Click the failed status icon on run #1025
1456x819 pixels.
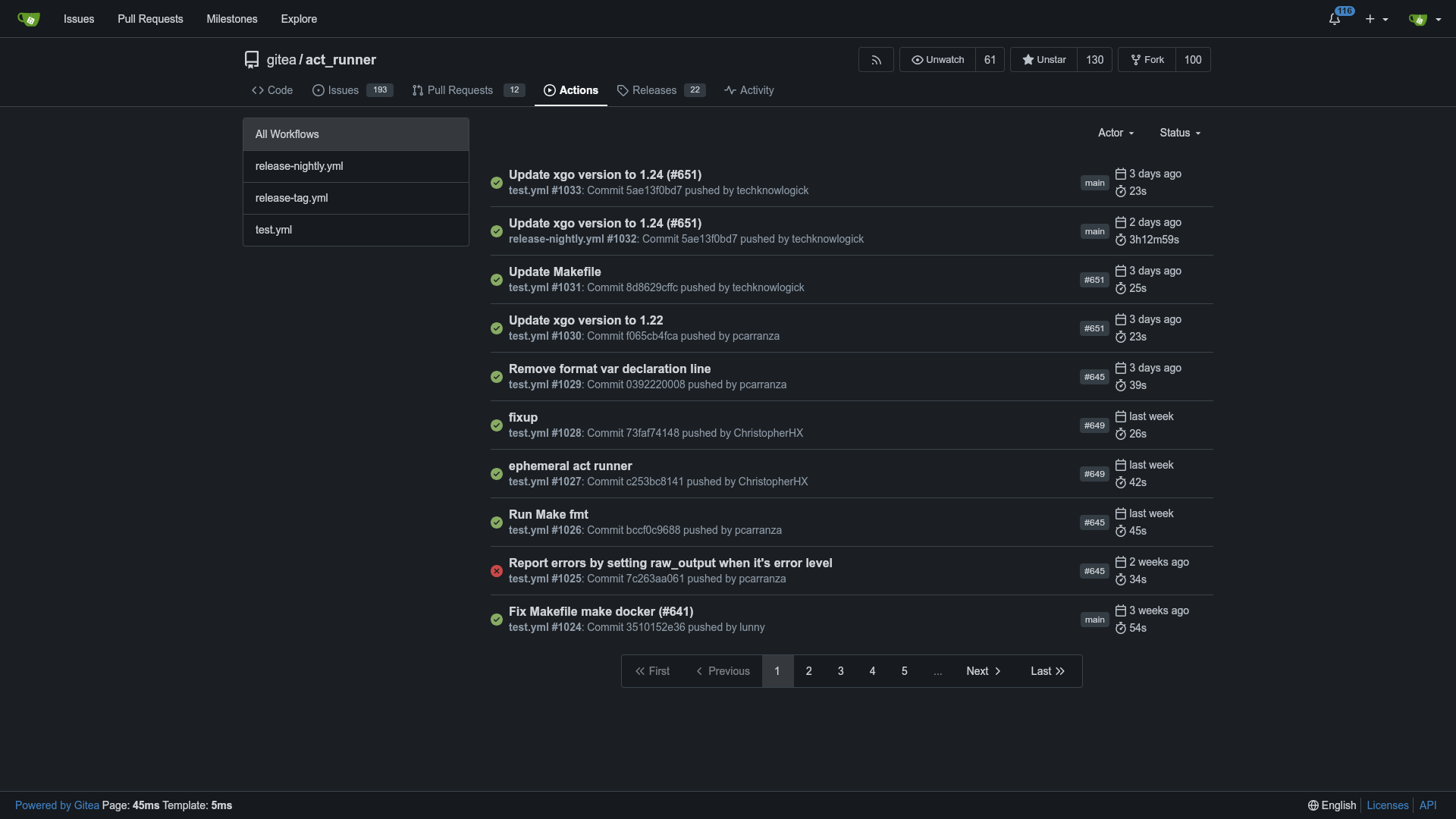497,571
